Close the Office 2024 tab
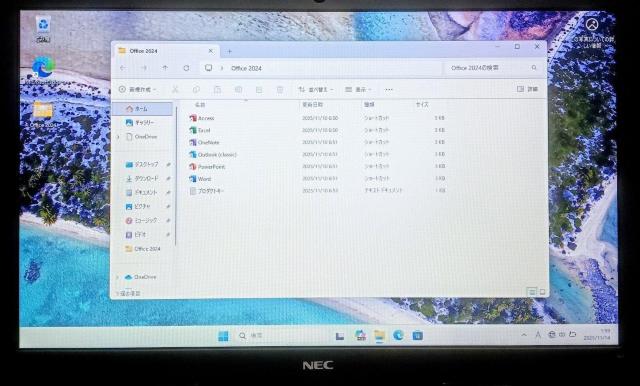The width and height of the screenshot is (640, 386). pos(211,51)
